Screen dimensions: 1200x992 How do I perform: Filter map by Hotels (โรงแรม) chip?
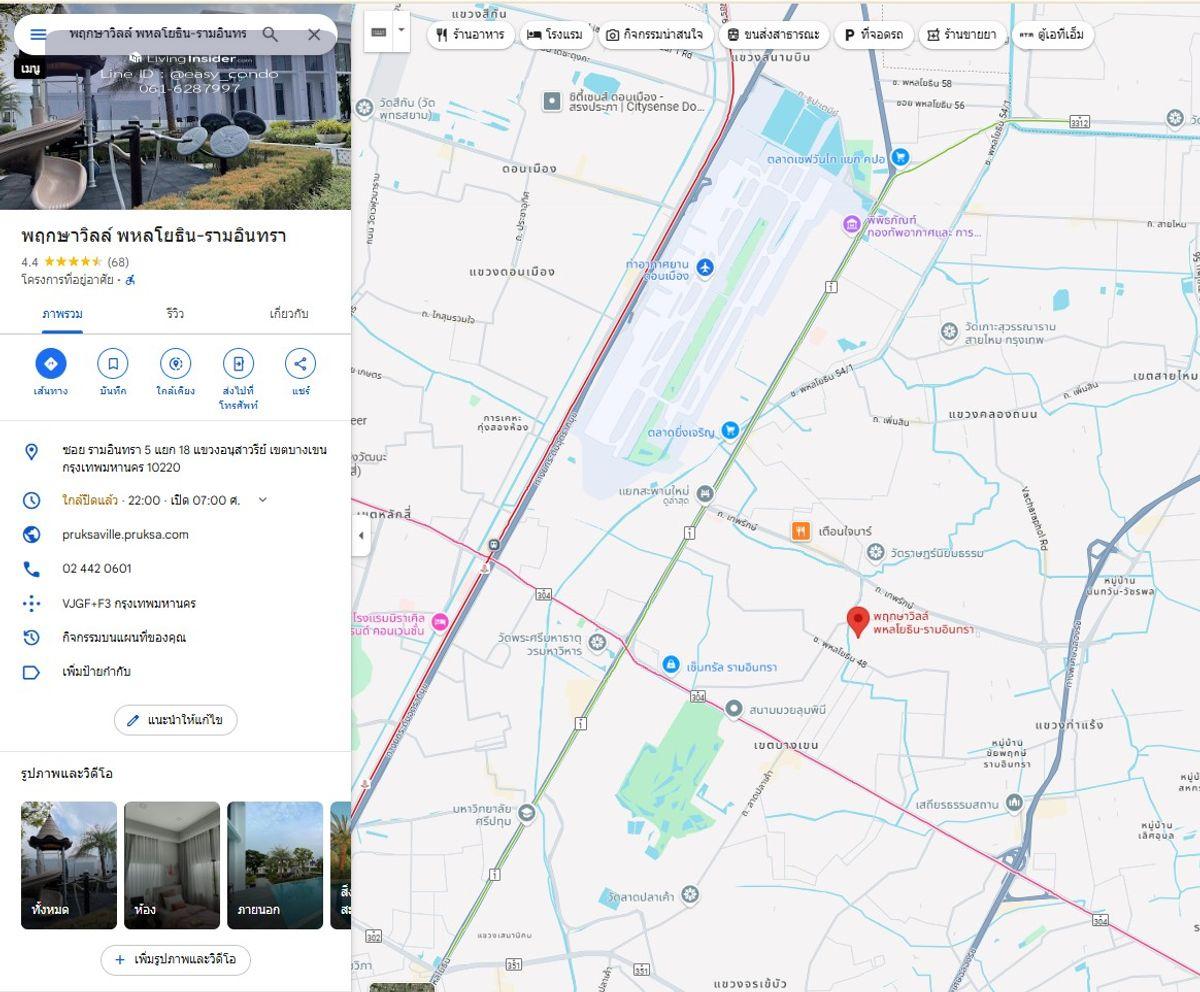coord(555,35)
